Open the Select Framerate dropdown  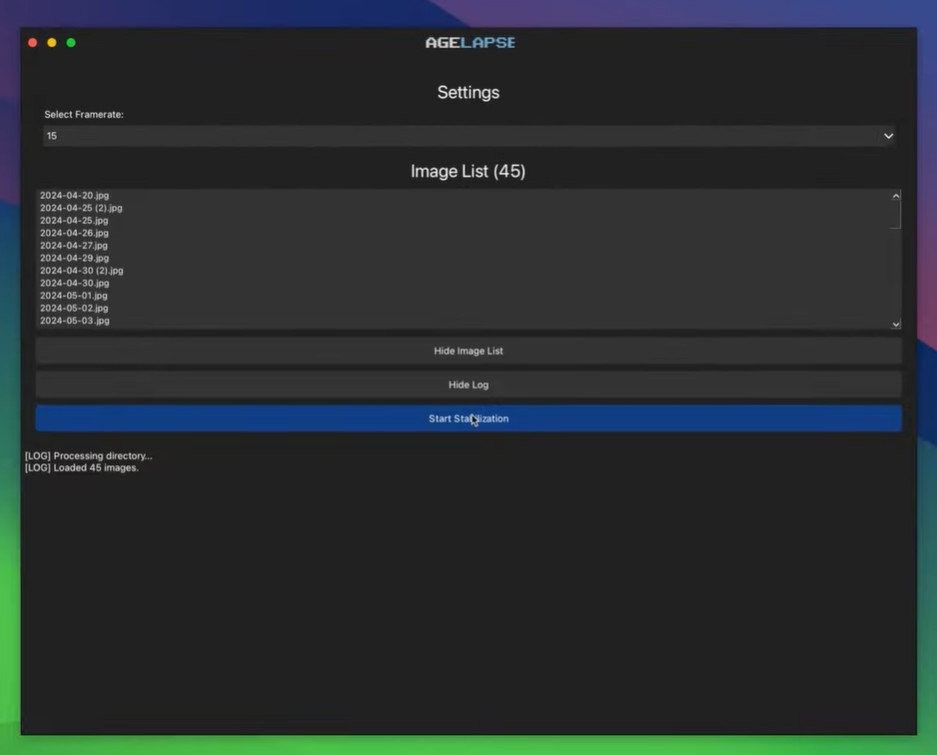tap(469, 136)
